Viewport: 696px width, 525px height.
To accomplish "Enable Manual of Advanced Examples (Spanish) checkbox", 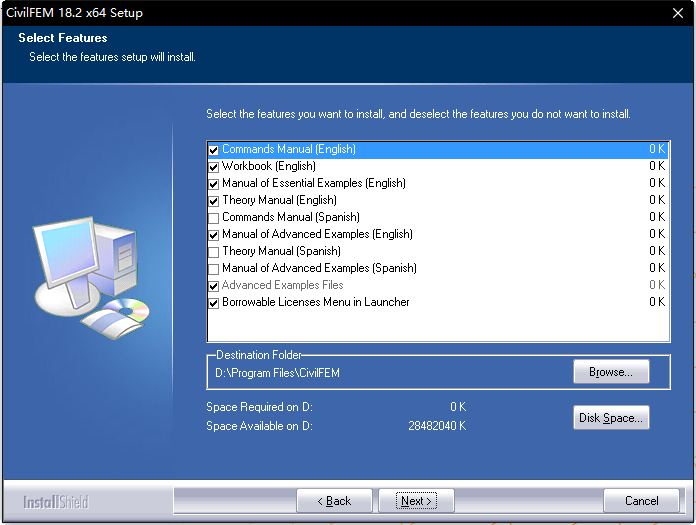I will [x=214, y=269].
